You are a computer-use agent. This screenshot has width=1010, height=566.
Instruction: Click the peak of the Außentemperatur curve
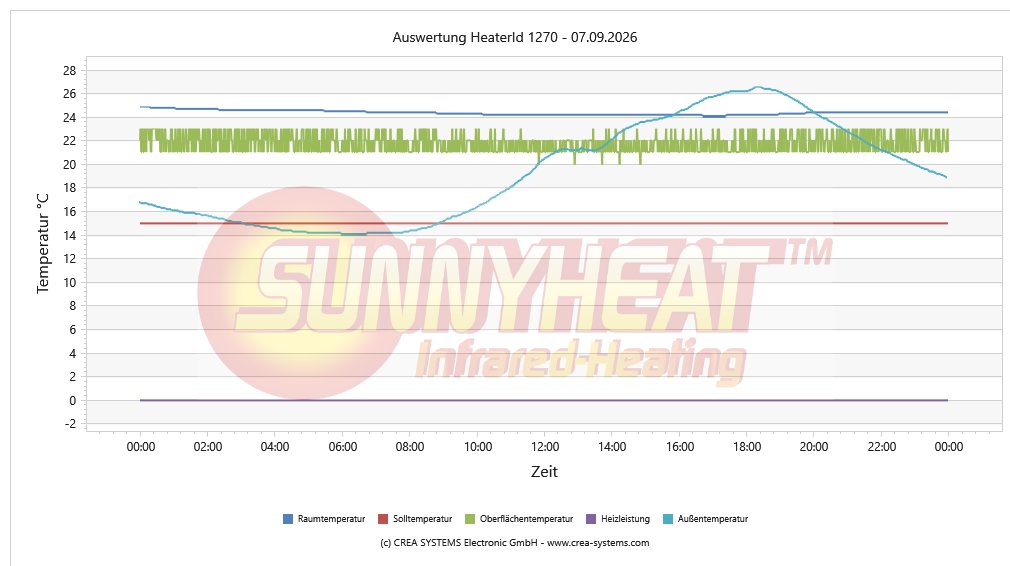(x=758, y=87)
